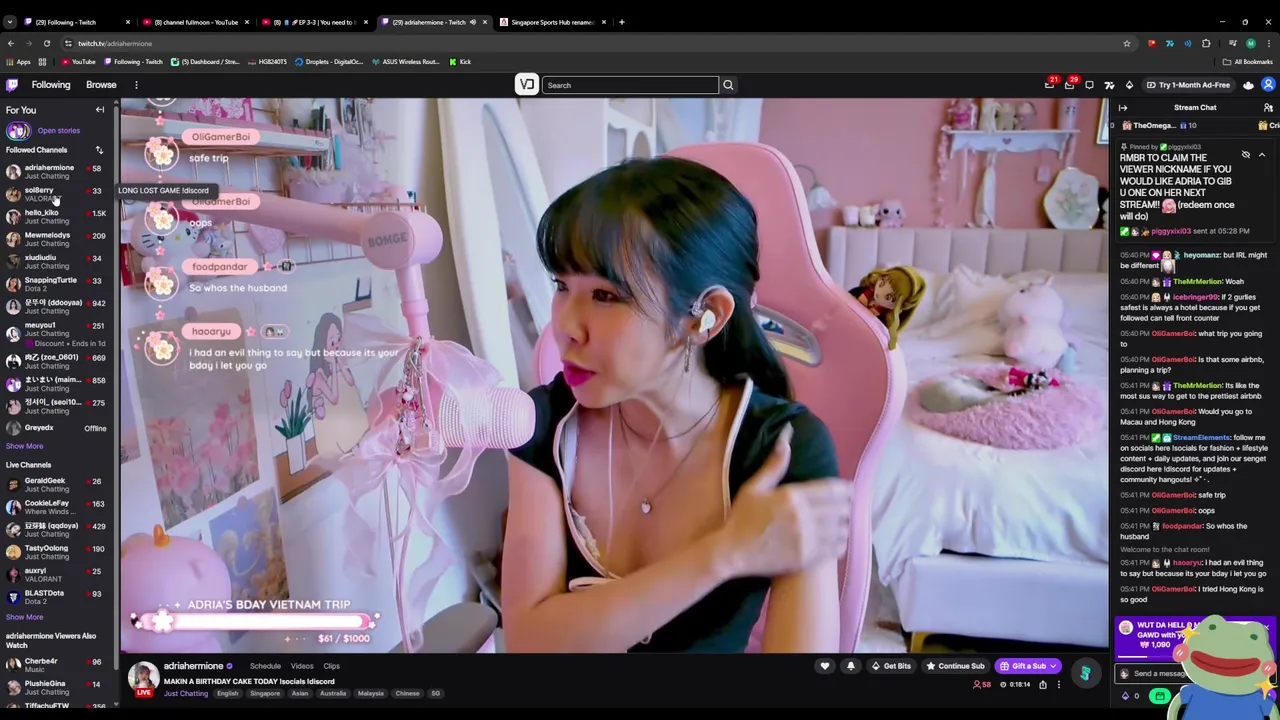Click the Twitch user profile avatar

1268,85
